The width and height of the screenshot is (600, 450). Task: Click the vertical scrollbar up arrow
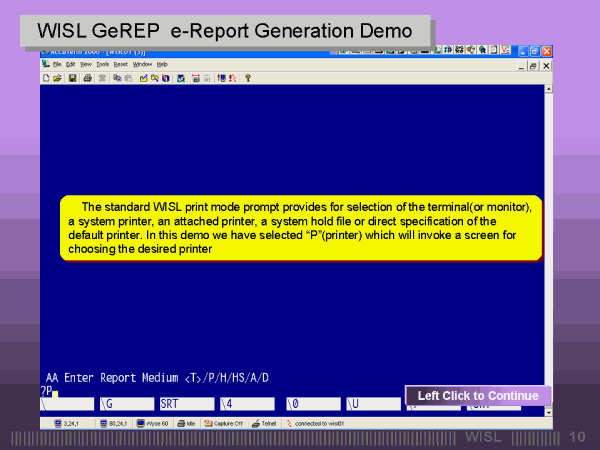pos(547,89)
